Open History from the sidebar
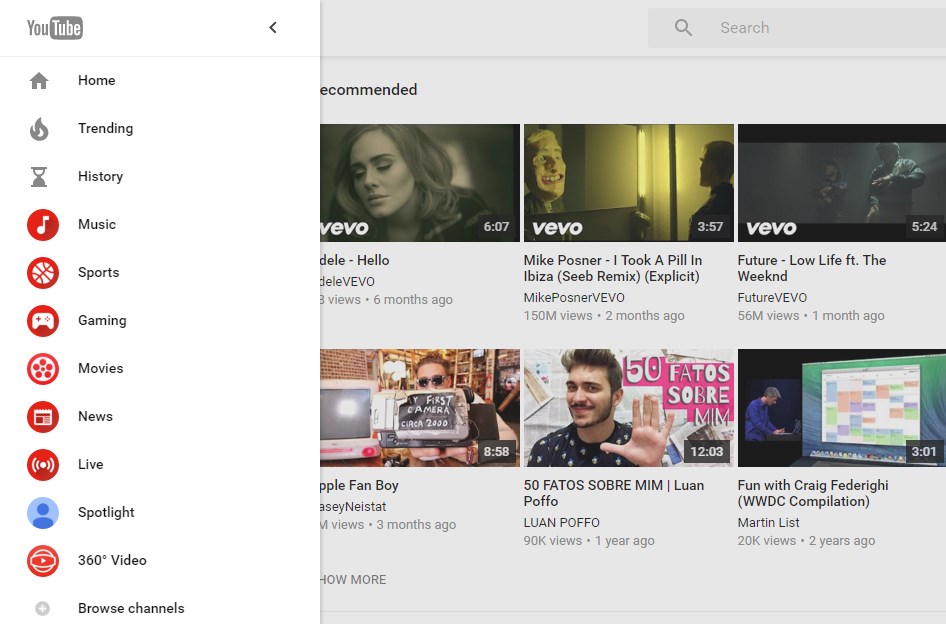This screenshot has width=946, height=624. [101, 176]
